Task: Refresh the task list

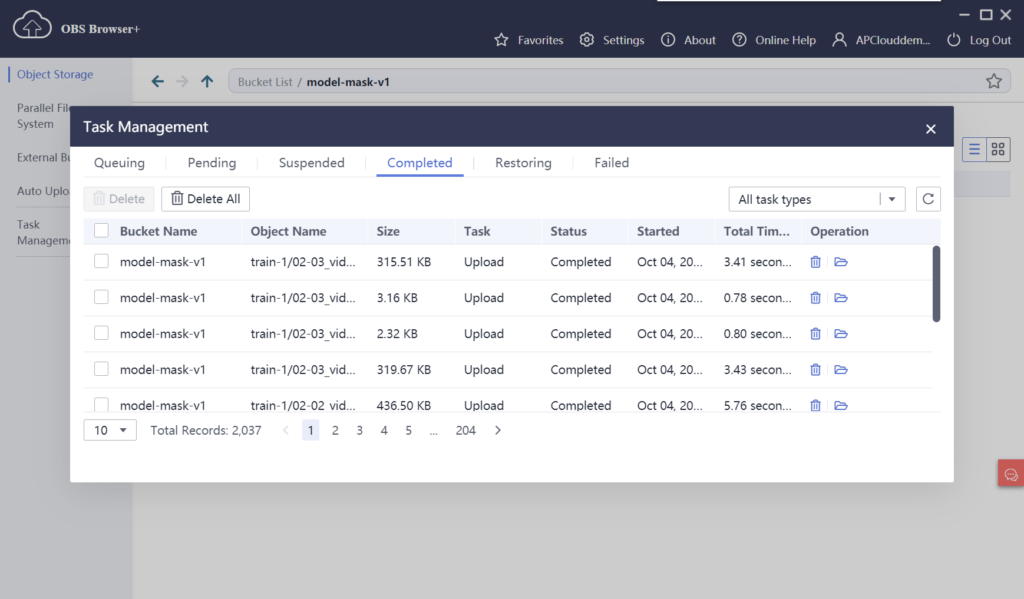Action: coord(928,199)
